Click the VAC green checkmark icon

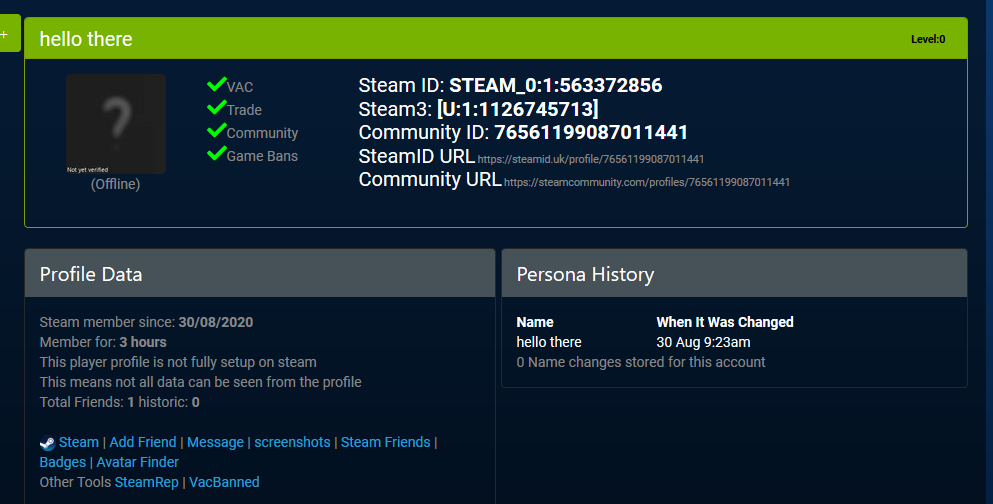217,84
